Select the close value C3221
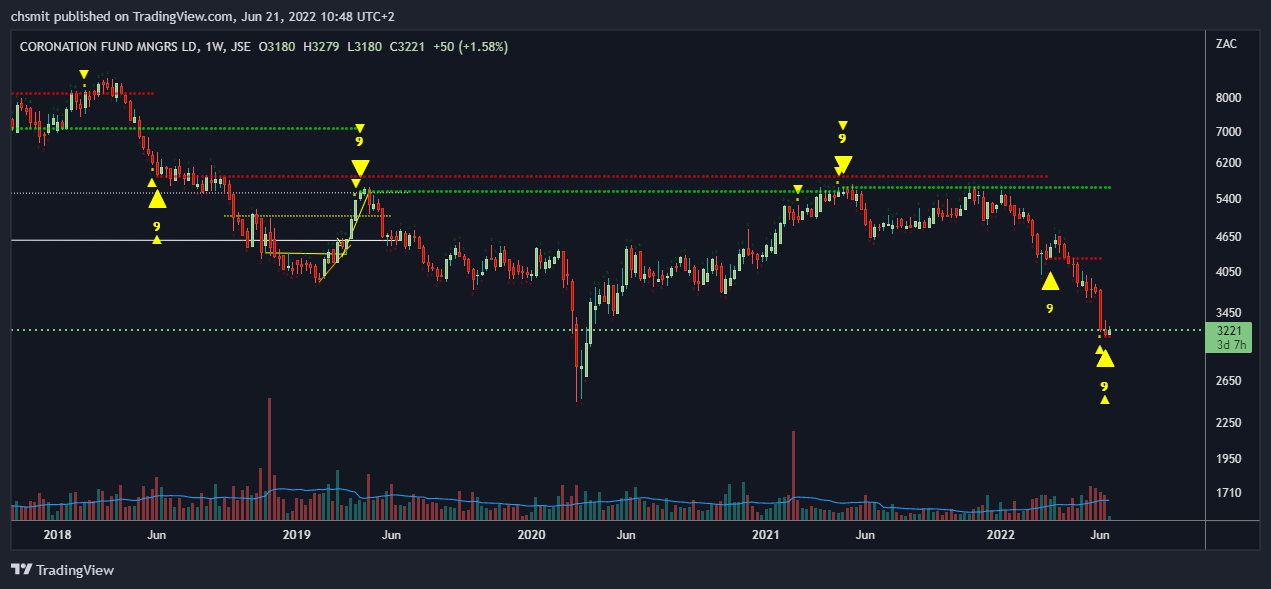The image size is (1271, 589). point(408,47)
